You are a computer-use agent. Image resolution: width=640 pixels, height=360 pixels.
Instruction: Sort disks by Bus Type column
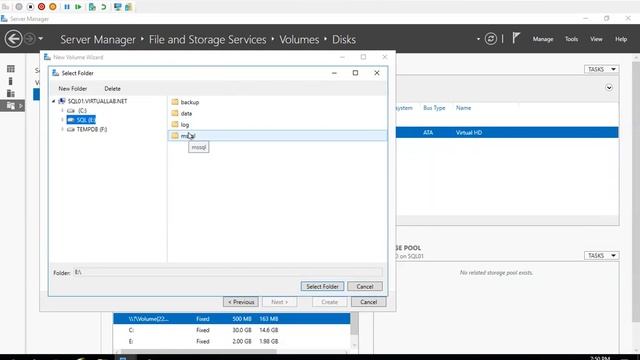click(434, 108)
